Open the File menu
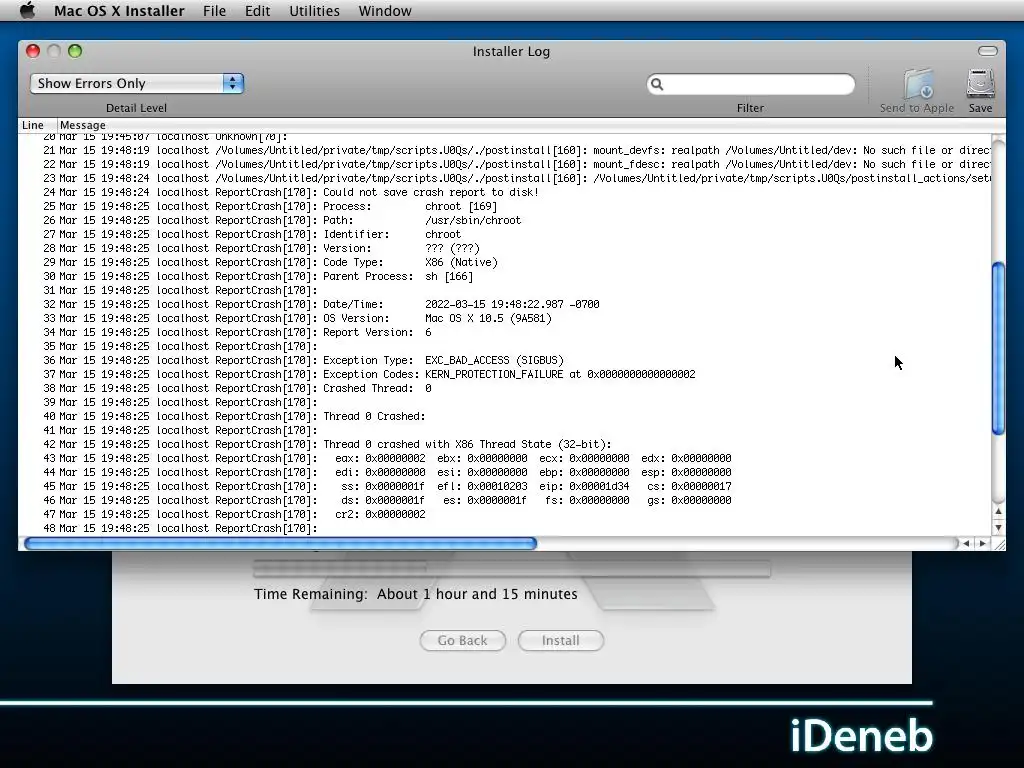 (214, 11)
